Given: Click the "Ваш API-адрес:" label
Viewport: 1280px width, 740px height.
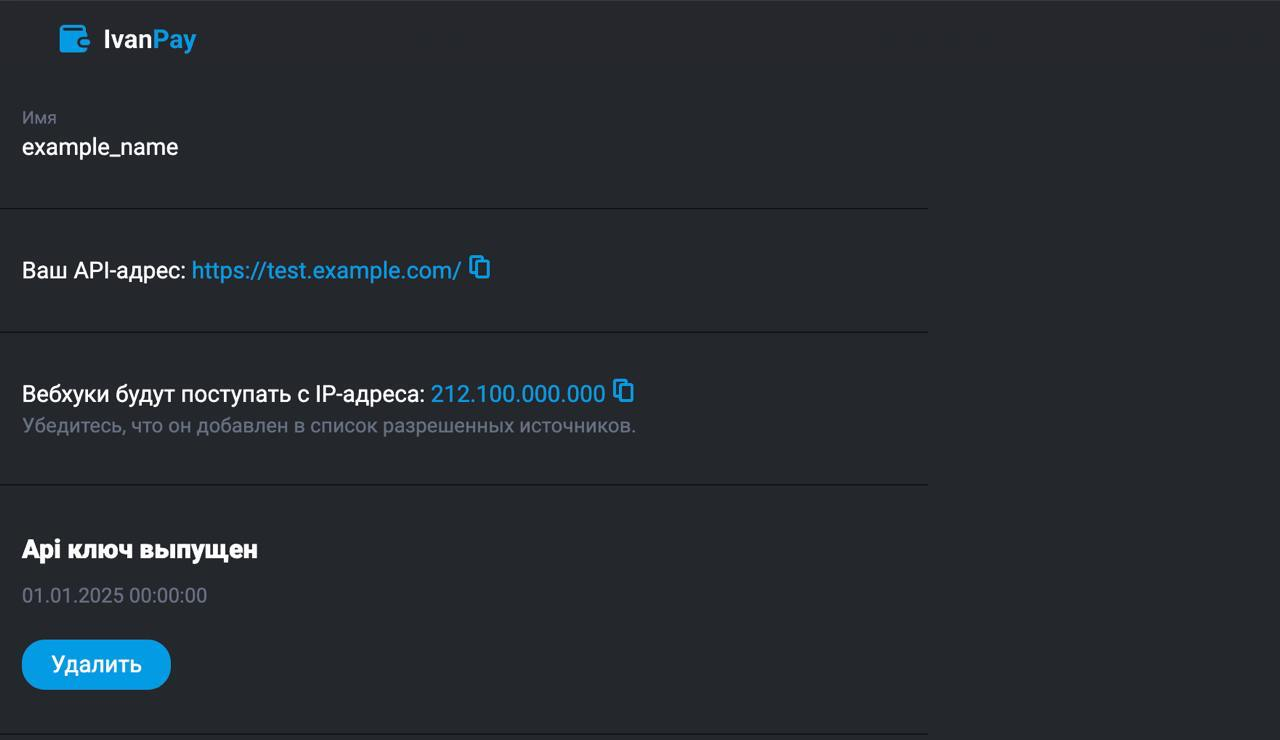Looking at the screenshot, I should pyautogui.click(x=104, y=270).
